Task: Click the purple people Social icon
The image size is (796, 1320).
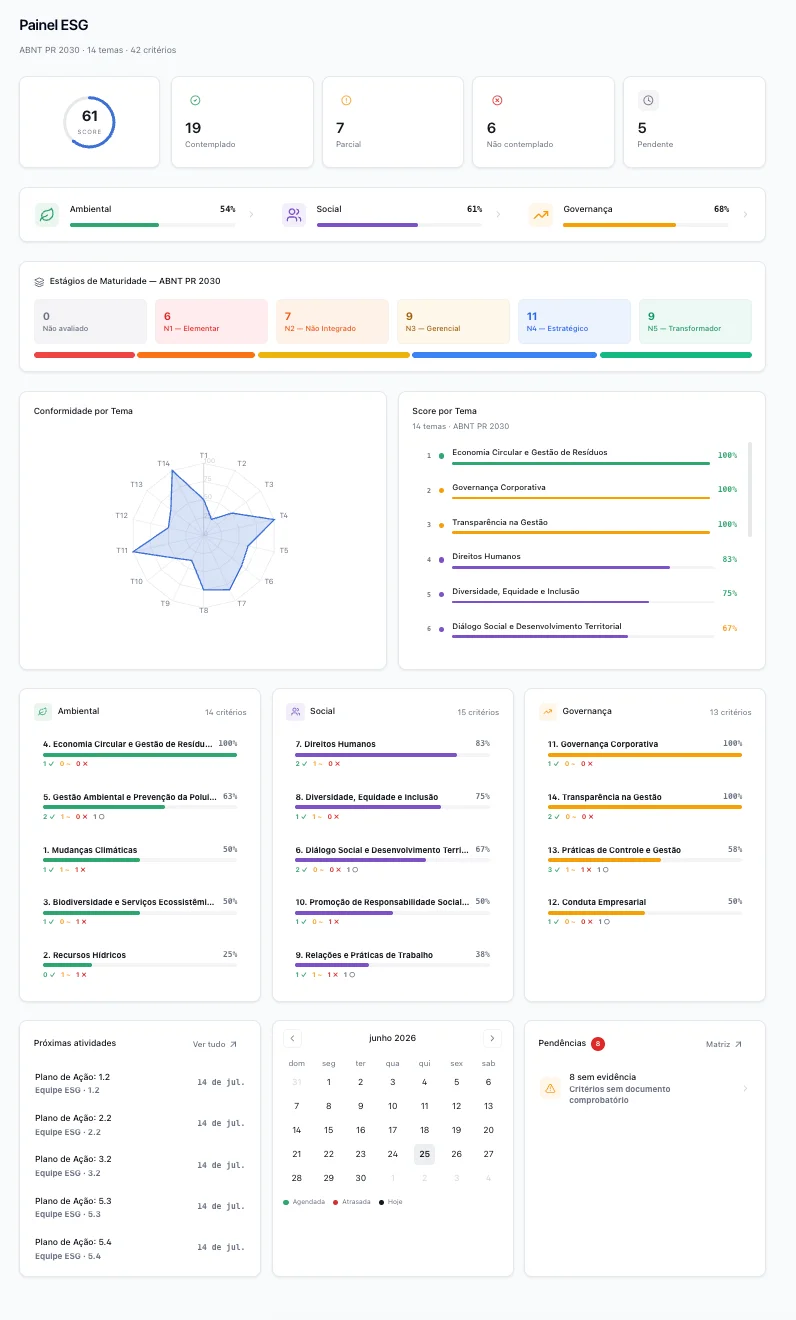Action: pyautogui.click(x=293, y=214)
